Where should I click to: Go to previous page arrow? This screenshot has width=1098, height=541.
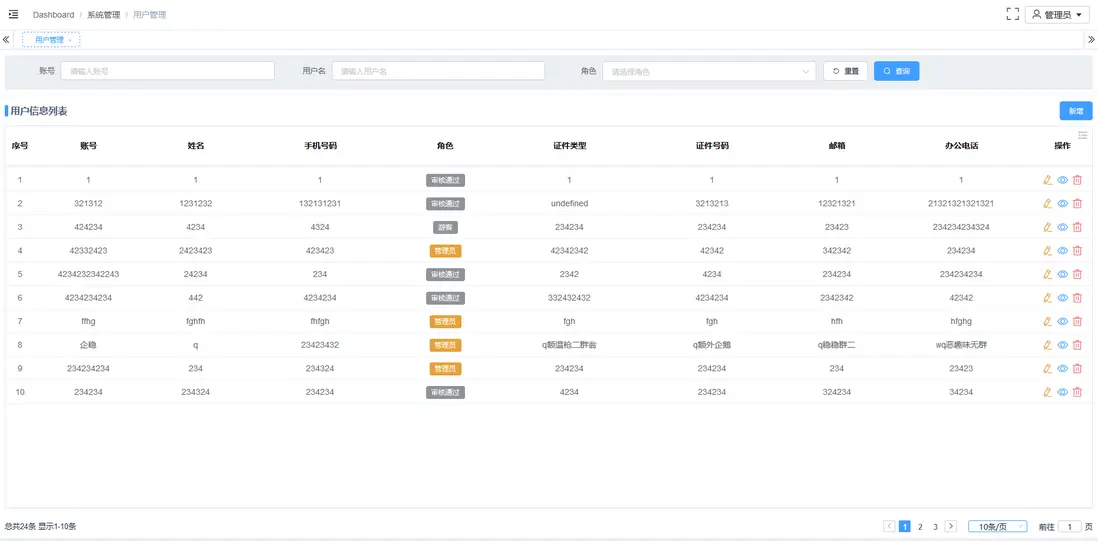pyautogui.click(x=889, y=526)
